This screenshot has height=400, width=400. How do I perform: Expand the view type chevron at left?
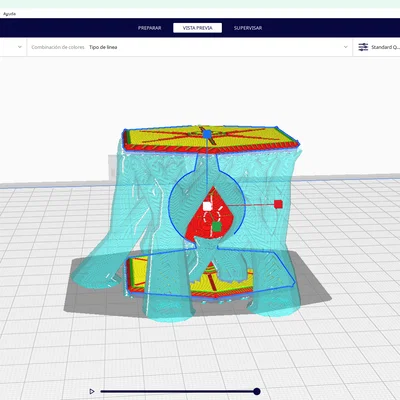point(20,47)
